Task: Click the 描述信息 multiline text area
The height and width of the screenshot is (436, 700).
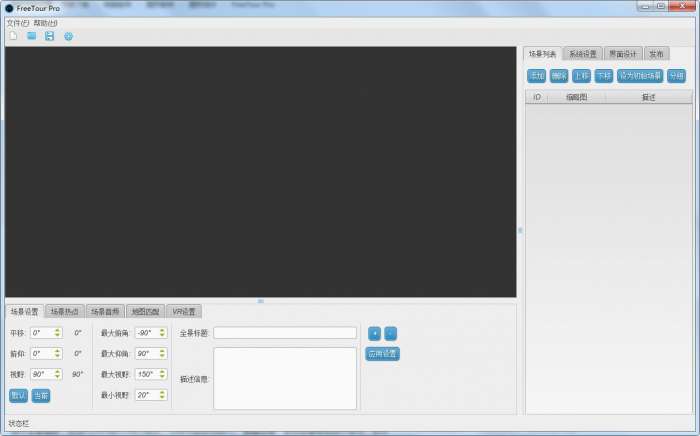Action: tap(285, 378)
